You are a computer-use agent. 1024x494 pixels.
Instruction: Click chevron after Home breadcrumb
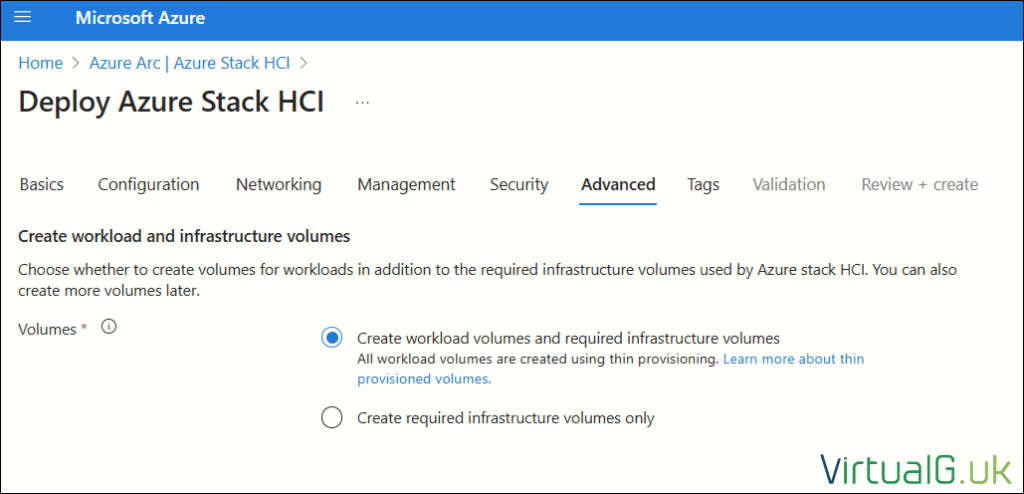coord(76,63)
